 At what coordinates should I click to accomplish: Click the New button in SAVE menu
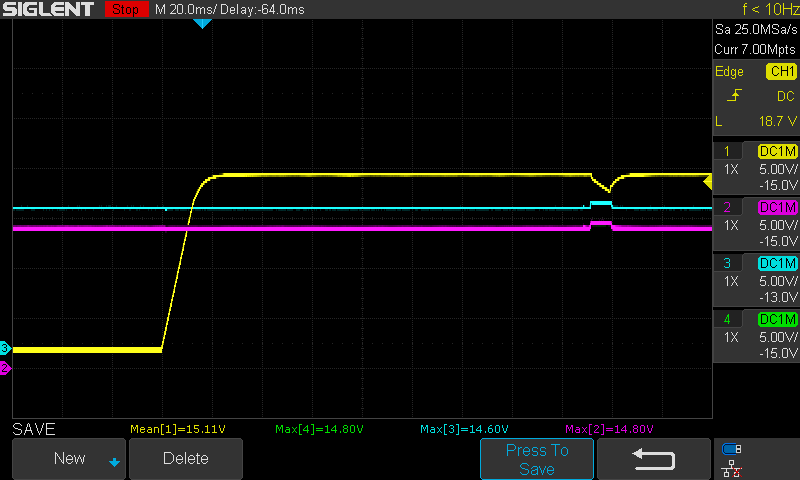tap(69, 458)
